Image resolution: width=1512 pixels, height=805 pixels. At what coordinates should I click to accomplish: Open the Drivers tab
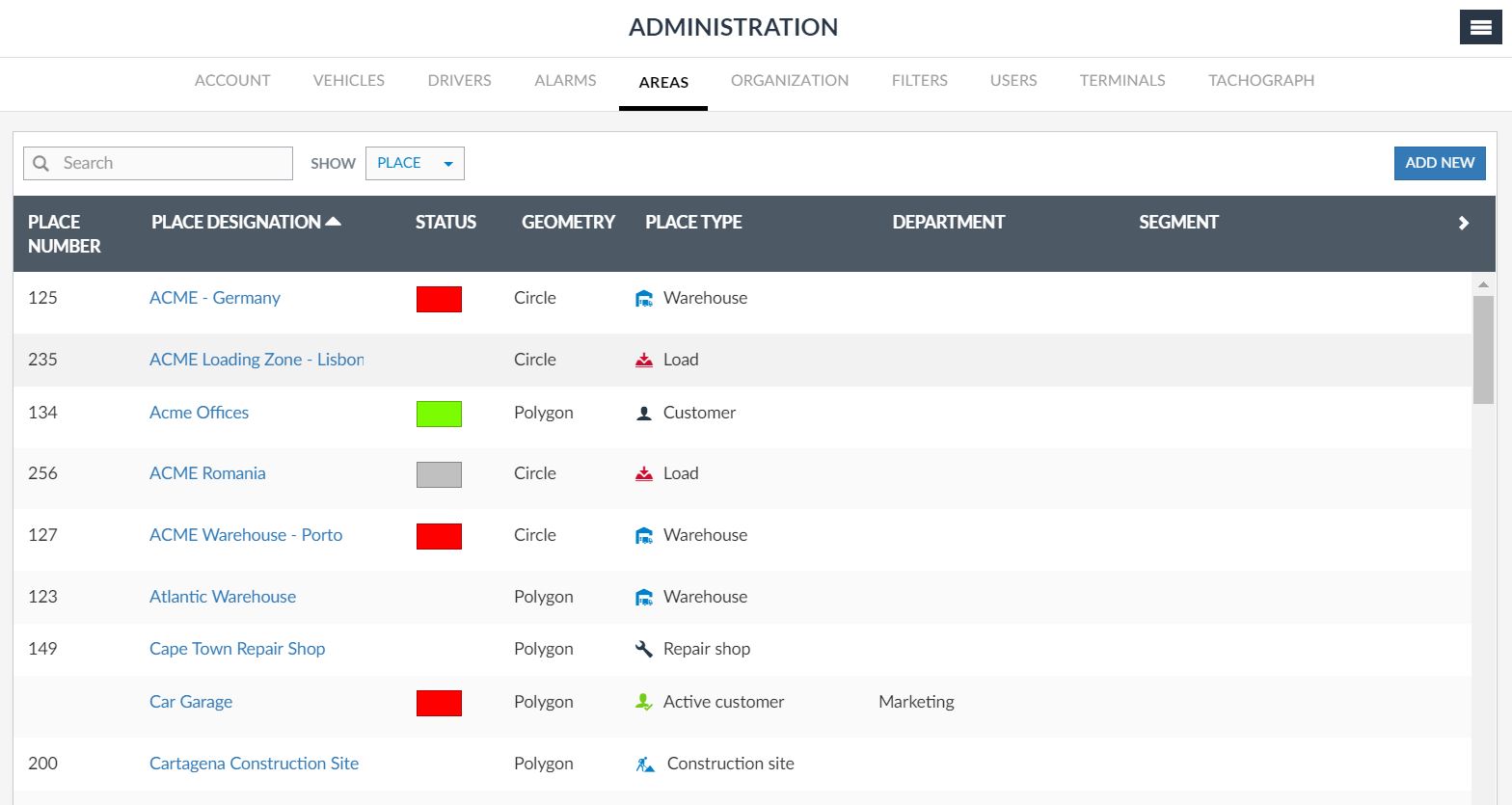[x=459, y=81]
